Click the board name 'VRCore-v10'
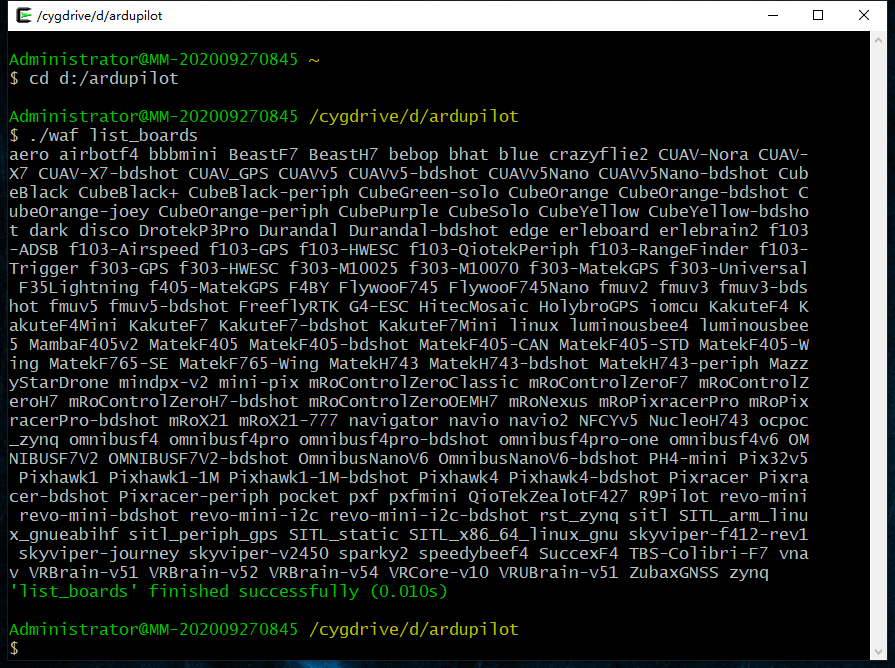Screen dimensions: 895x668 click(438, 572)
